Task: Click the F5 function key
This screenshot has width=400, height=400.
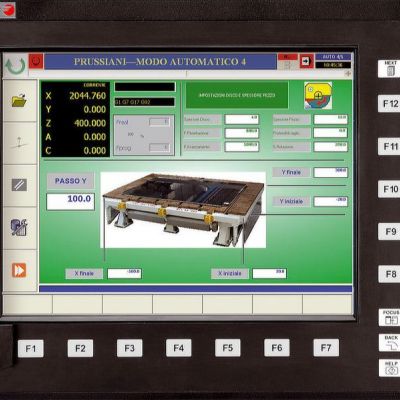Action: (x=228, y=348)
